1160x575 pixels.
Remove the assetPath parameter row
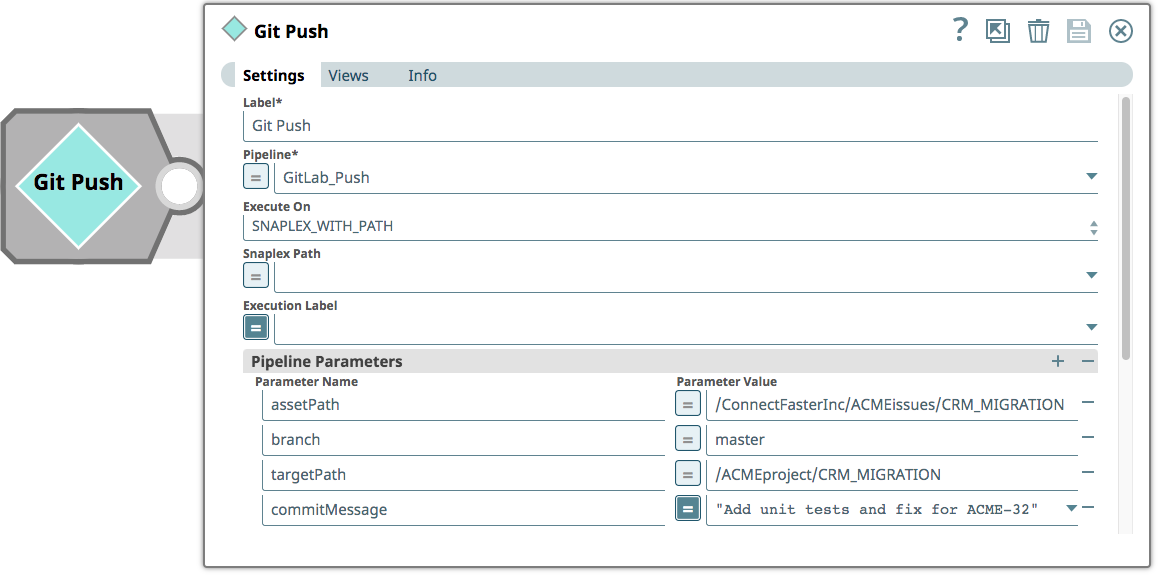click(x=1088, y=403)
